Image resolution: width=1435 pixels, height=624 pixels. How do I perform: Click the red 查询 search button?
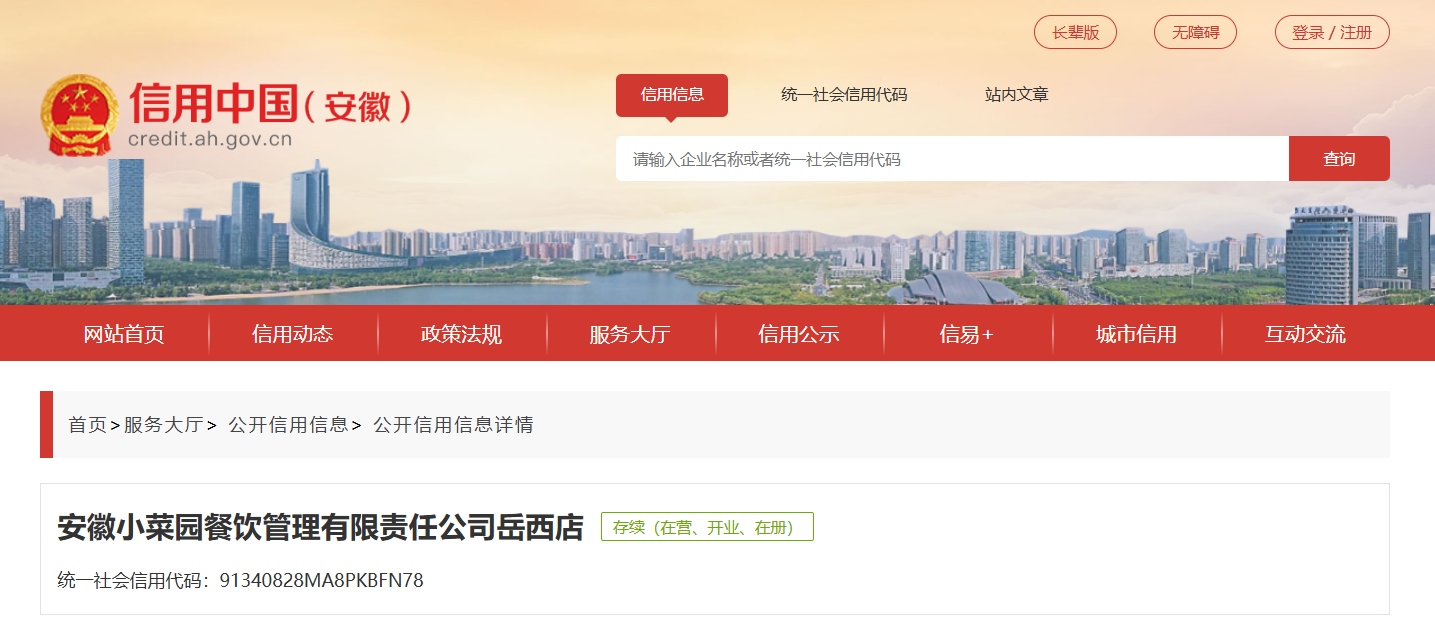coord(1339,159)
